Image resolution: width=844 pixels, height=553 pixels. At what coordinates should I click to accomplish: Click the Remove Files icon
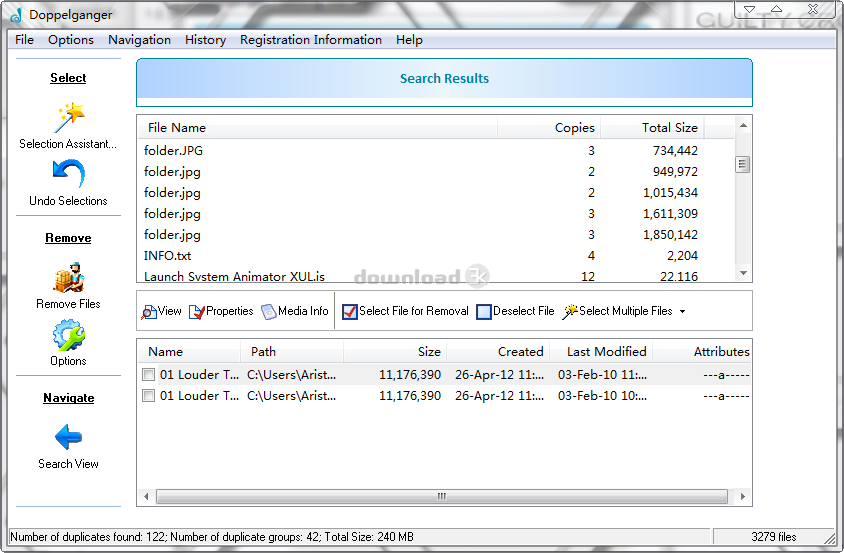tap(69, 278)
